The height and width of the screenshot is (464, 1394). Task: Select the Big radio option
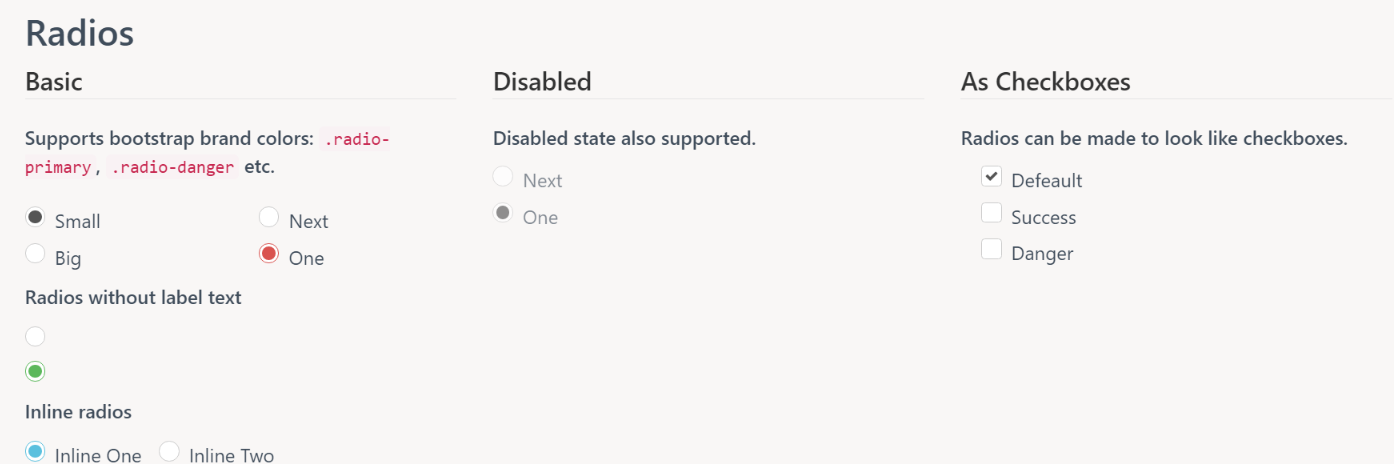[35, 254]
